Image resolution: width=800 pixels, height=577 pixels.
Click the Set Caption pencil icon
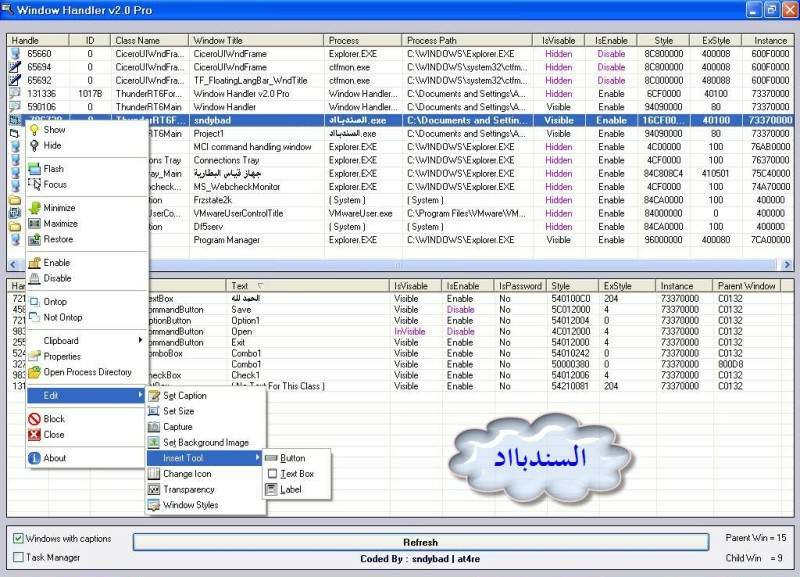coord(154,395)
